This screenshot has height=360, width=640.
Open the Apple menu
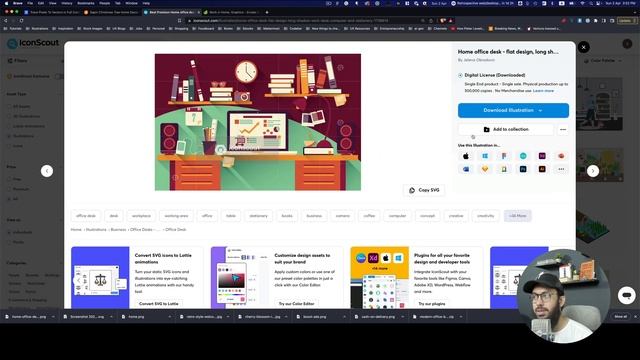click(6, 3)
